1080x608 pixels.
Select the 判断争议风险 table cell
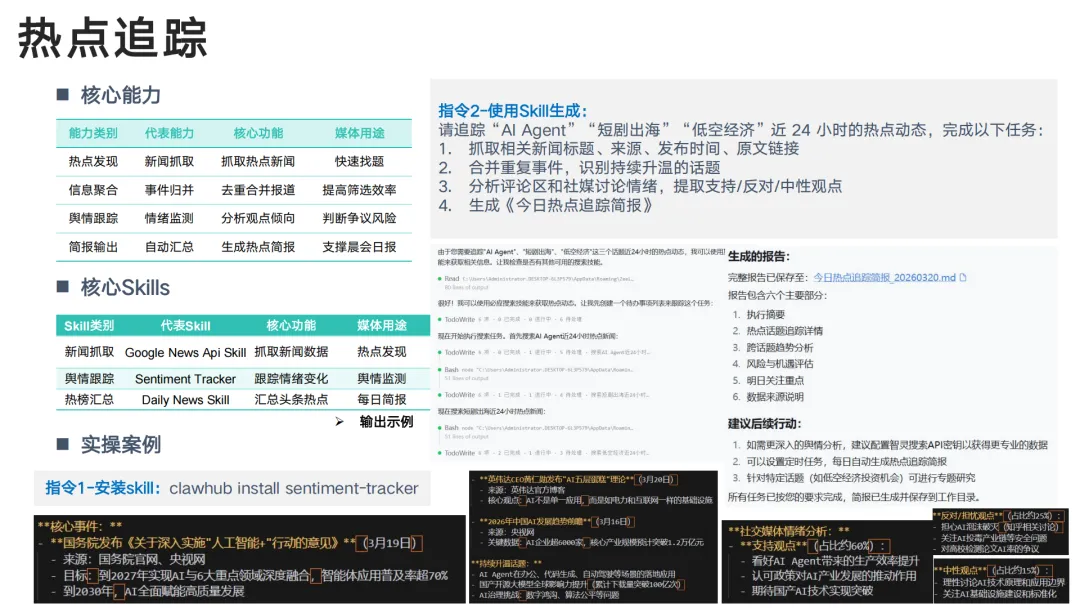click(359, 218)
